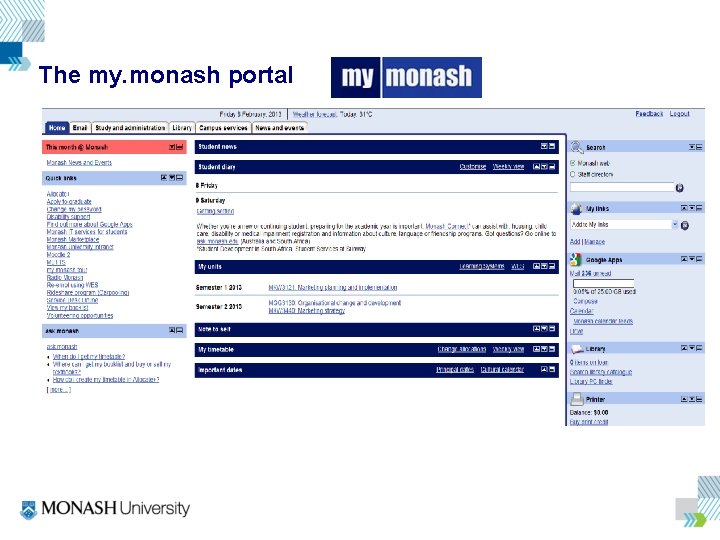
Task: Move the My units panel down
Action: coord(544,266)
